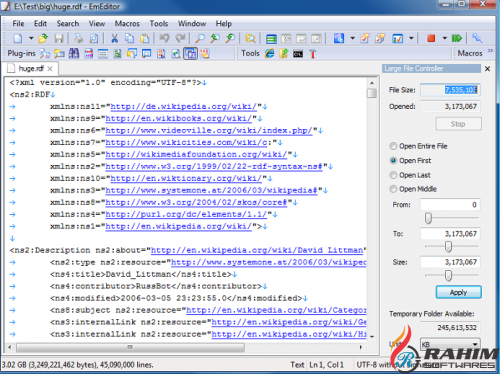This screenshot has width=500, height=374.
Task: Click the Copy icon
Action: click(x=129, y=38)
